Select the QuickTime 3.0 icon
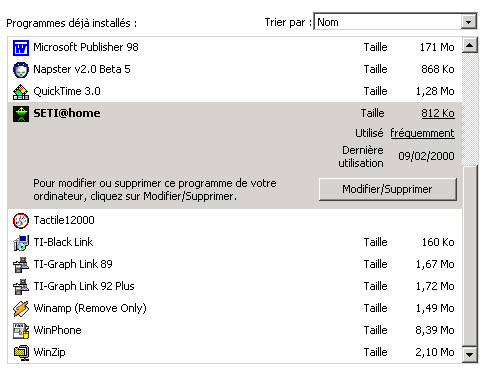This screenshot has width=489, height=376. point(21,92)
